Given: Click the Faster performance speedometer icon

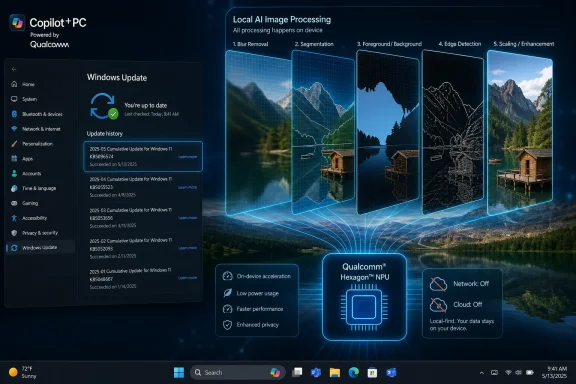Looking at the screenshot, I should [x=227, y=309].
